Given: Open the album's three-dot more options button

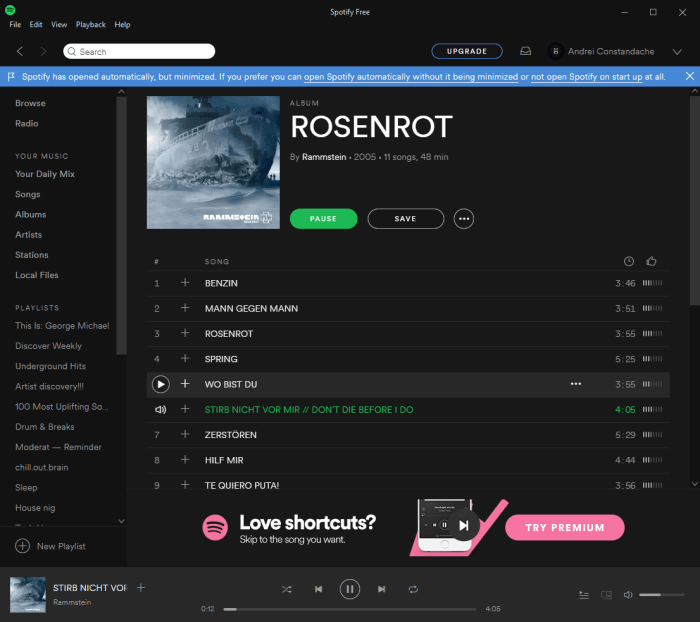Looking at the screenshot, I should (x=464, y=219).
